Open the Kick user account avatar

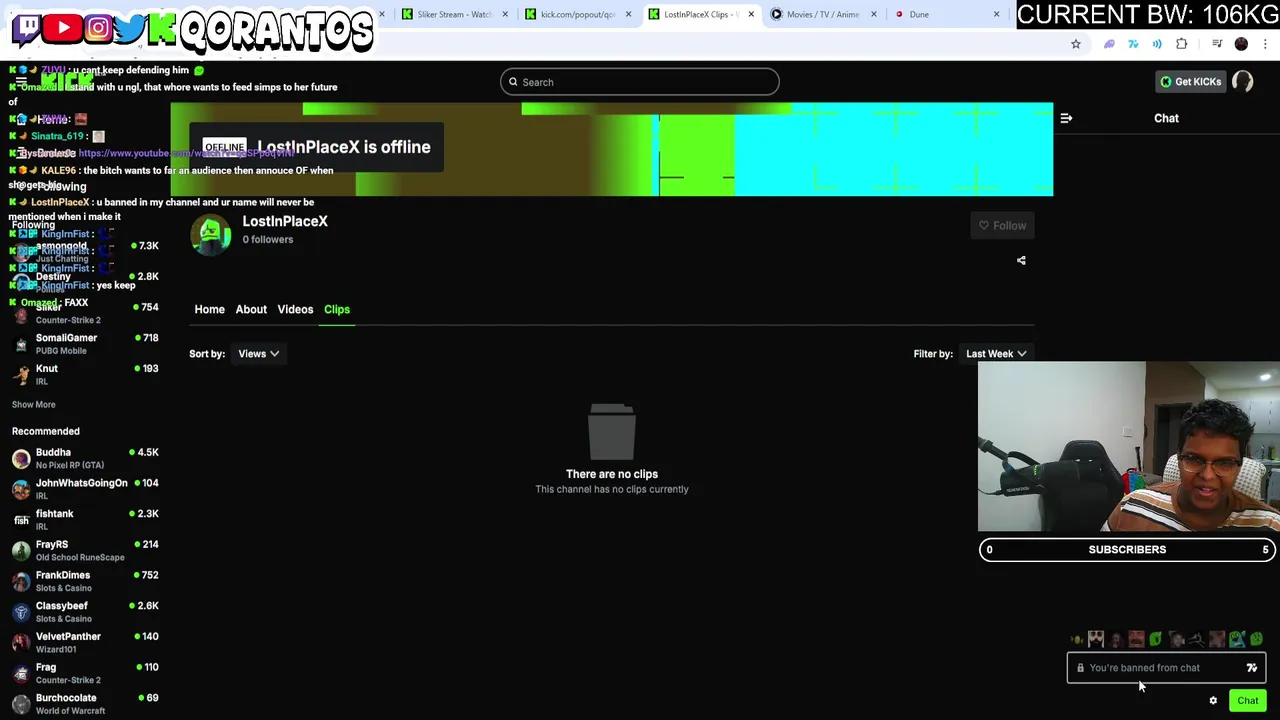(1243, 82)
